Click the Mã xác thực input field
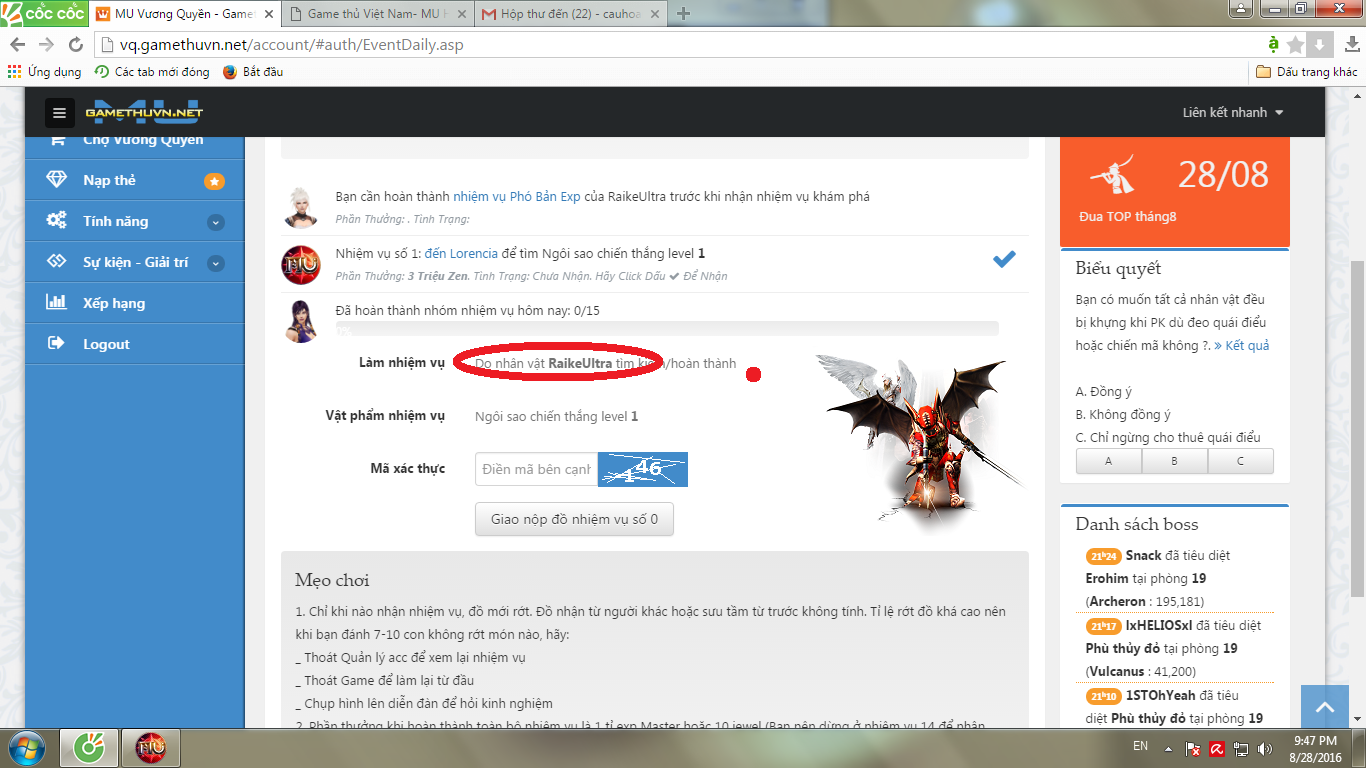 [536, 469]
